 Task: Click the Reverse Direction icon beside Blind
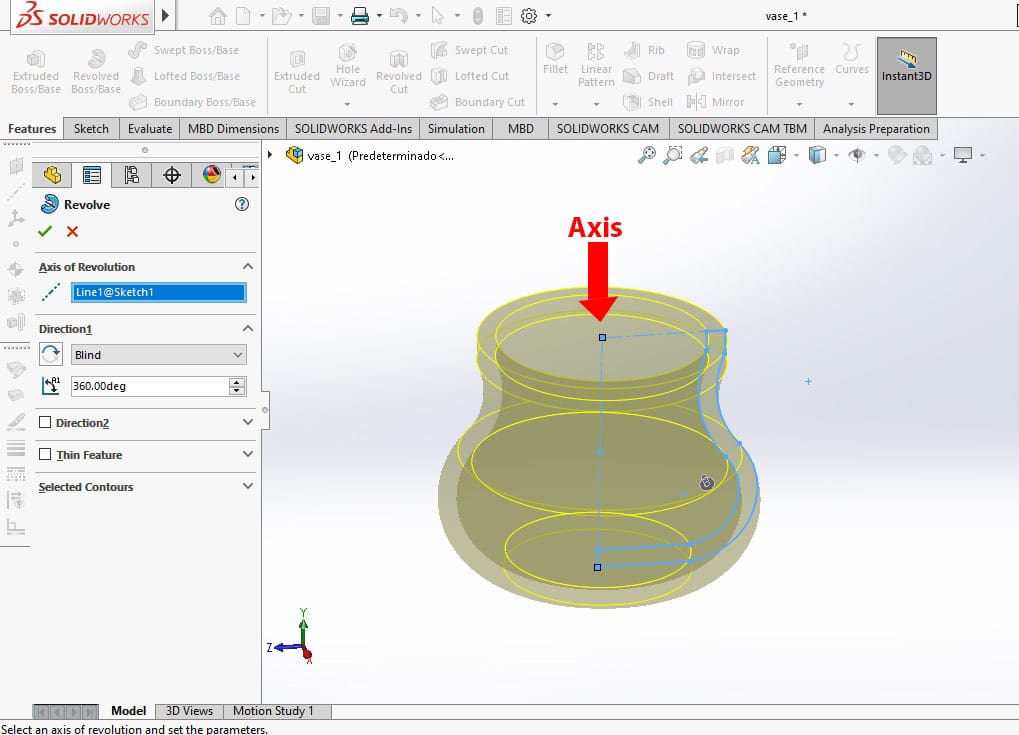51,354
